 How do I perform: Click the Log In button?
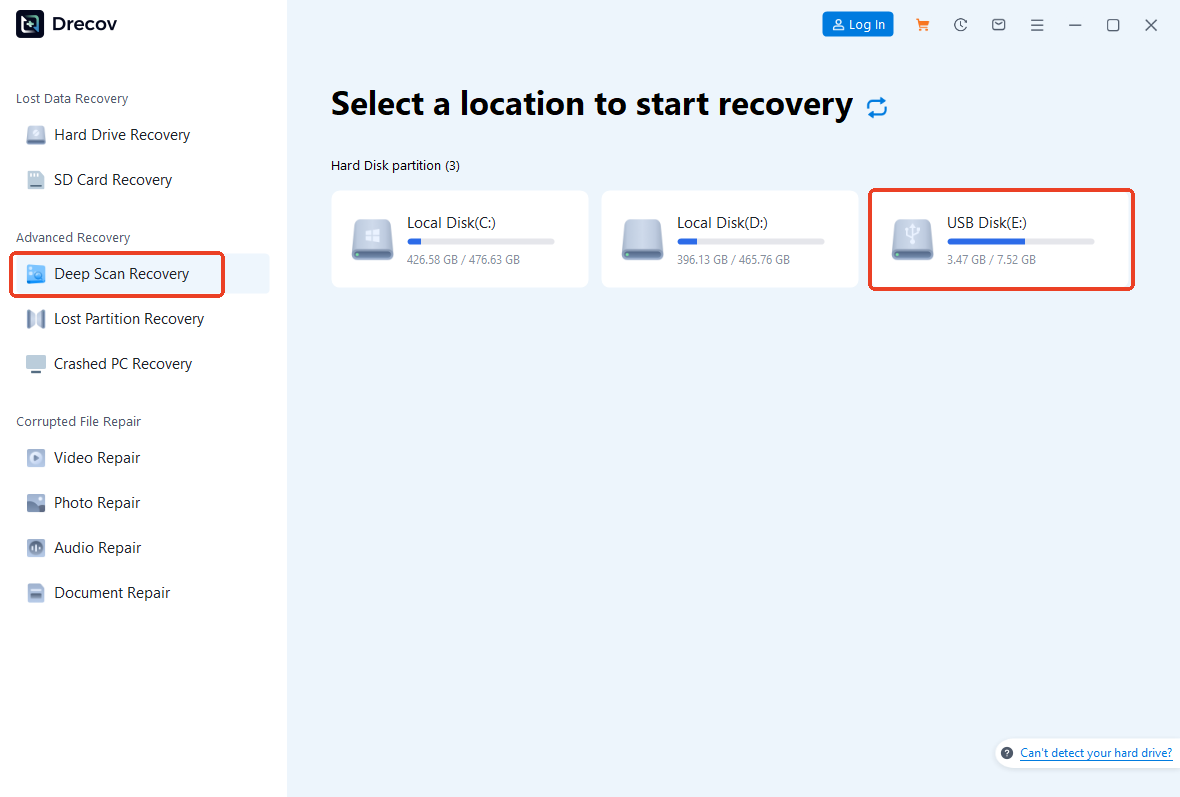tap(857, 23)
